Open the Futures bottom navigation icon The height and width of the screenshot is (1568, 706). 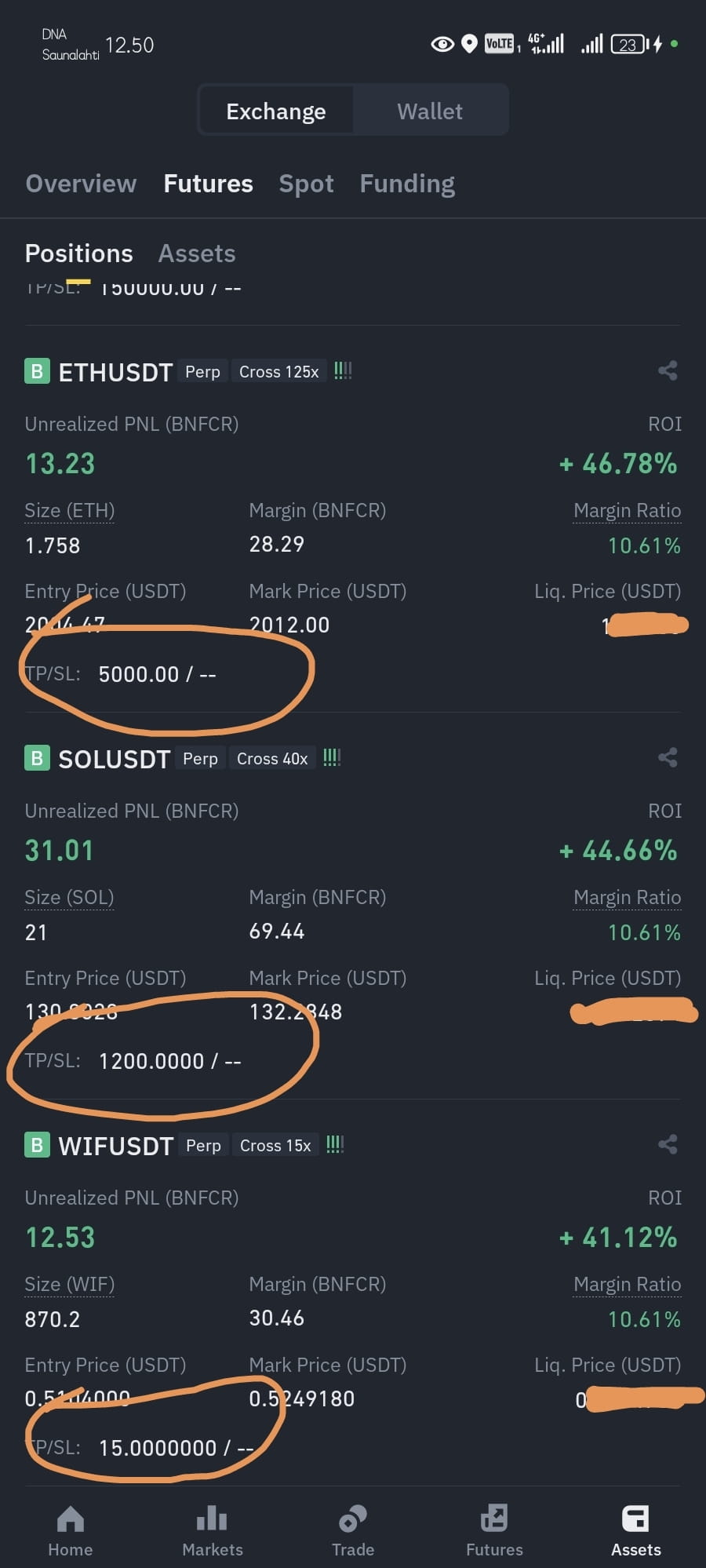coord(494,1519)
